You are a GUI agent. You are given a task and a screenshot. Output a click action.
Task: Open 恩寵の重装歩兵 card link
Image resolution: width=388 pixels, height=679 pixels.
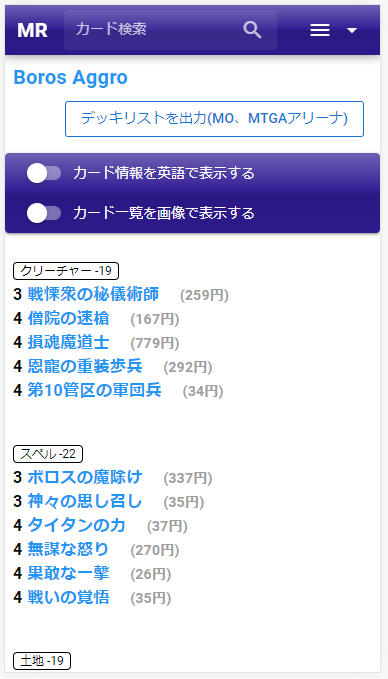point(85,367)
